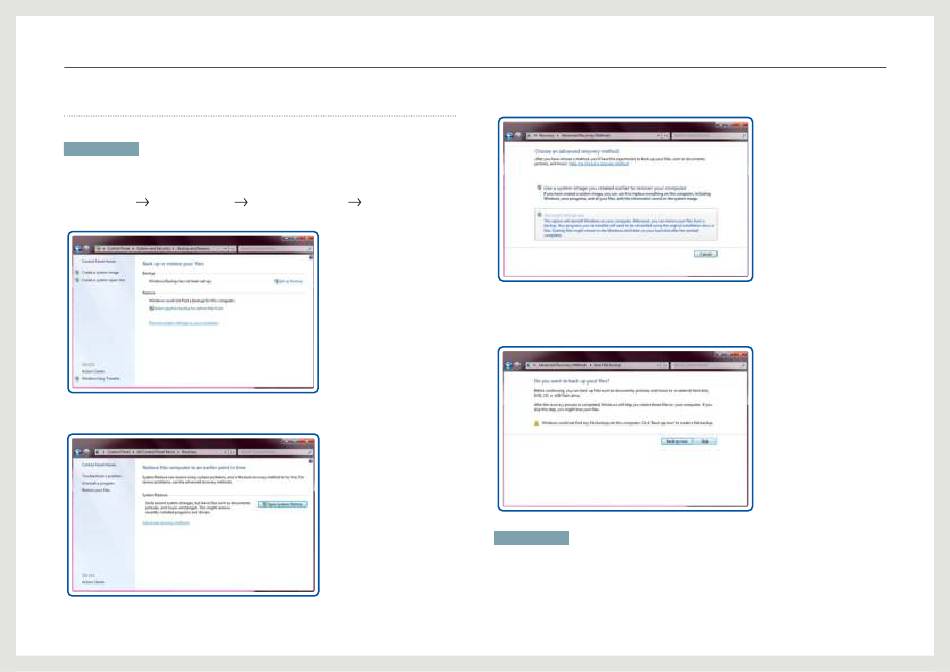
Task: Open Action Center in Recovery window
Action: tap(93, 582)
